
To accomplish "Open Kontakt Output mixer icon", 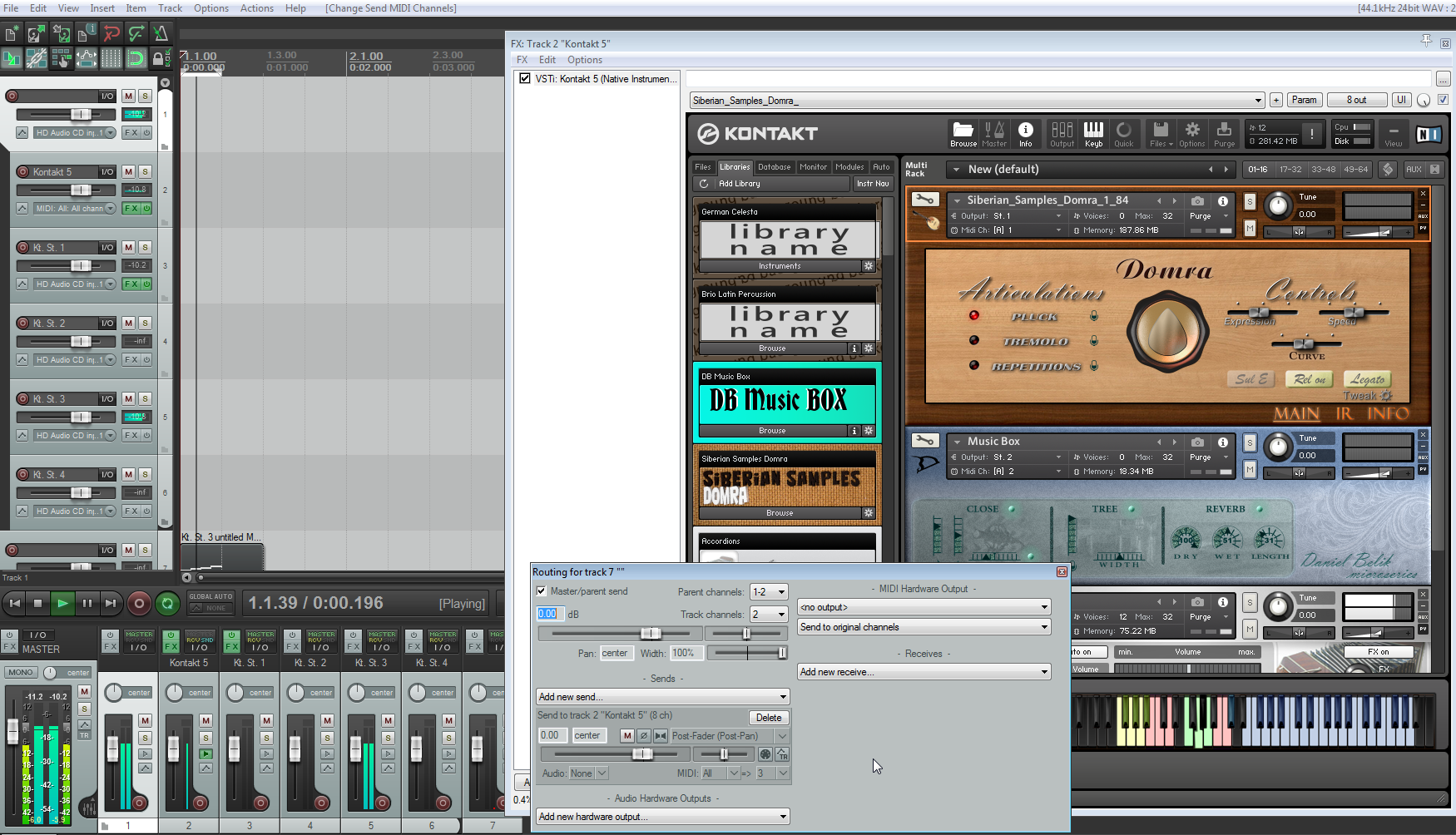I will [x=1062, y=133].
